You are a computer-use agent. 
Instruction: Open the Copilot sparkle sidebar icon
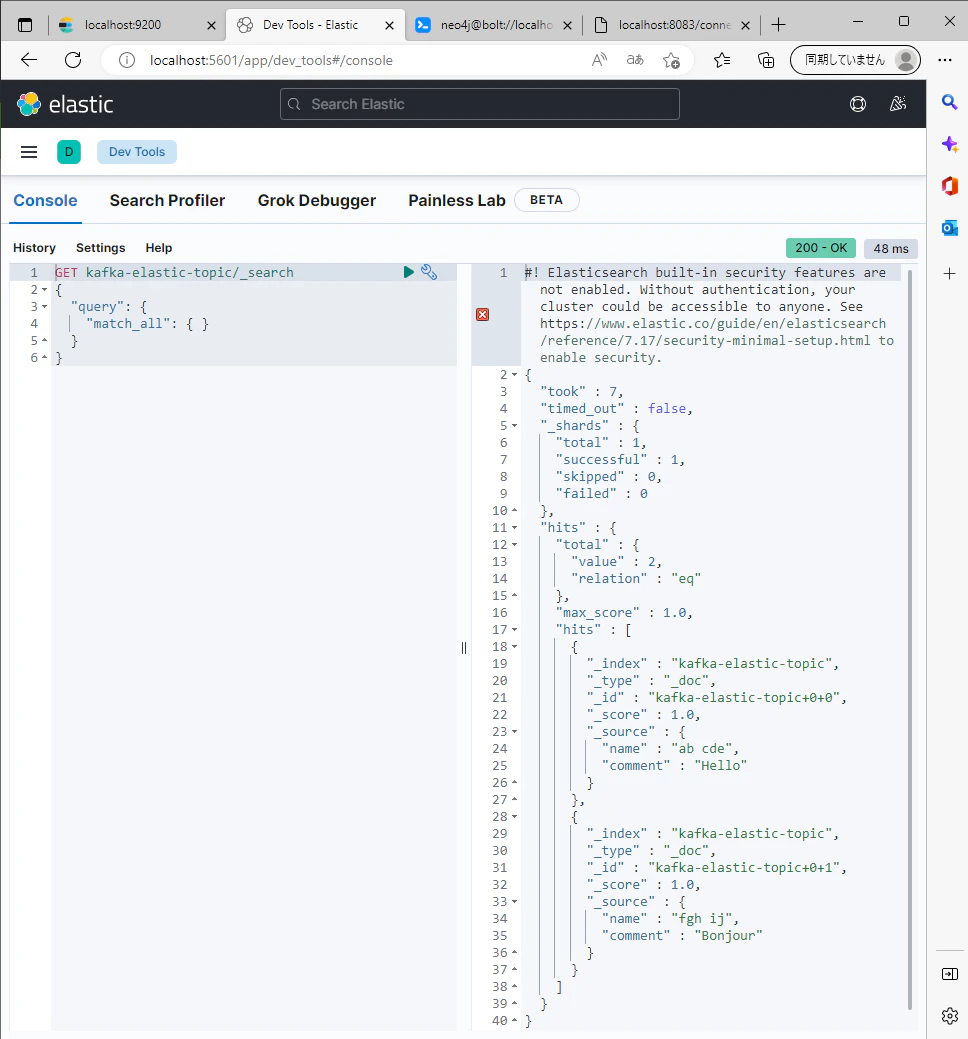point(949,144)
